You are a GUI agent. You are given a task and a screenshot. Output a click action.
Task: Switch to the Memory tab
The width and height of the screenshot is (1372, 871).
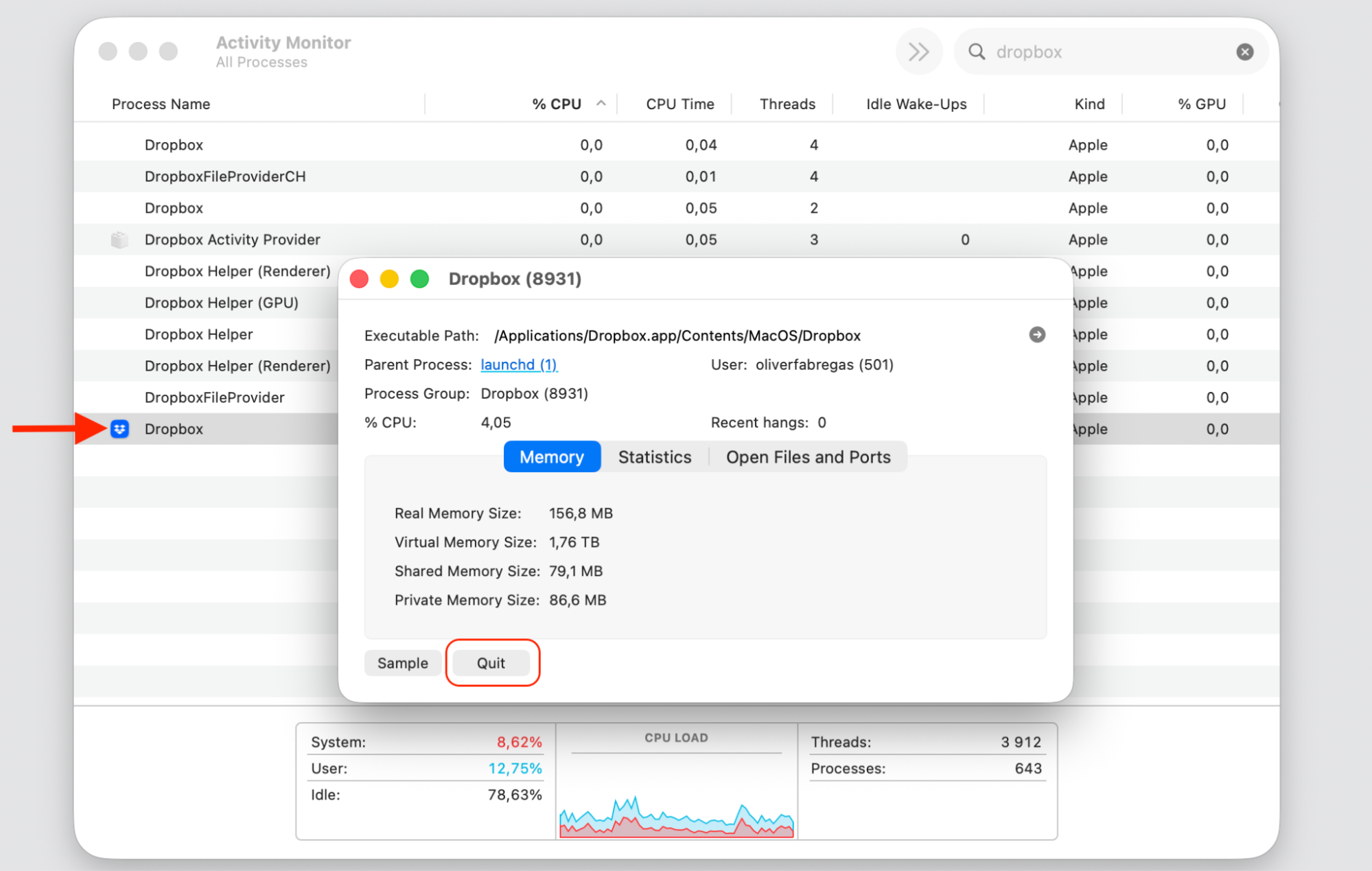[552, 456]
